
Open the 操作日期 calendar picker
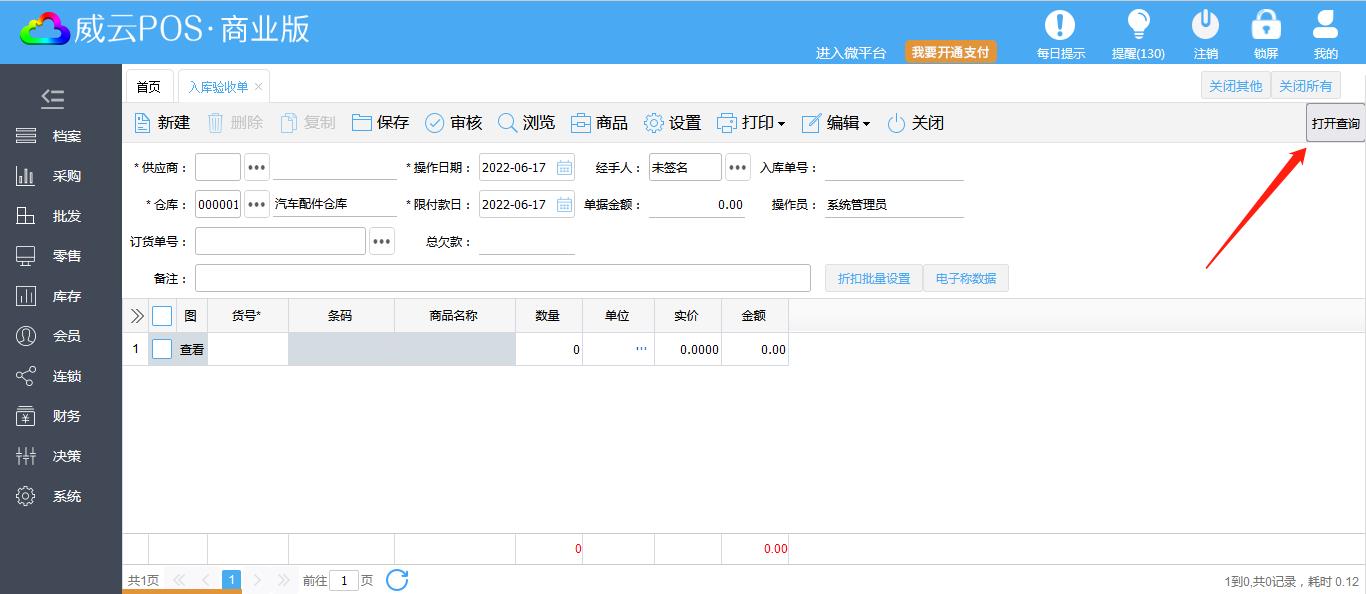point(565,168)
